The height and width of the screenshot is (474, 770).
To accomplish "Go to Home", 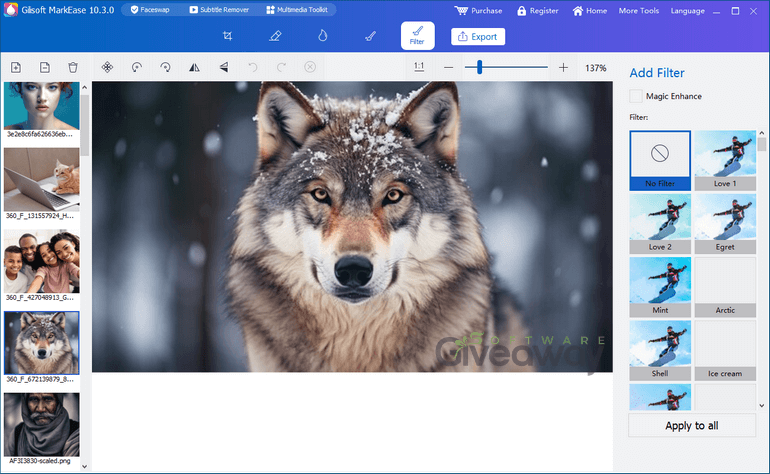I will [589, 11].
